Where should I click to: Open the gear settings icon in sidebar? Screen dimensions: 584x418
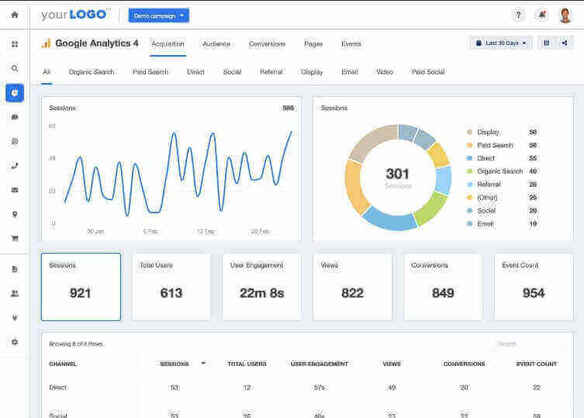(x=15, y=342)
